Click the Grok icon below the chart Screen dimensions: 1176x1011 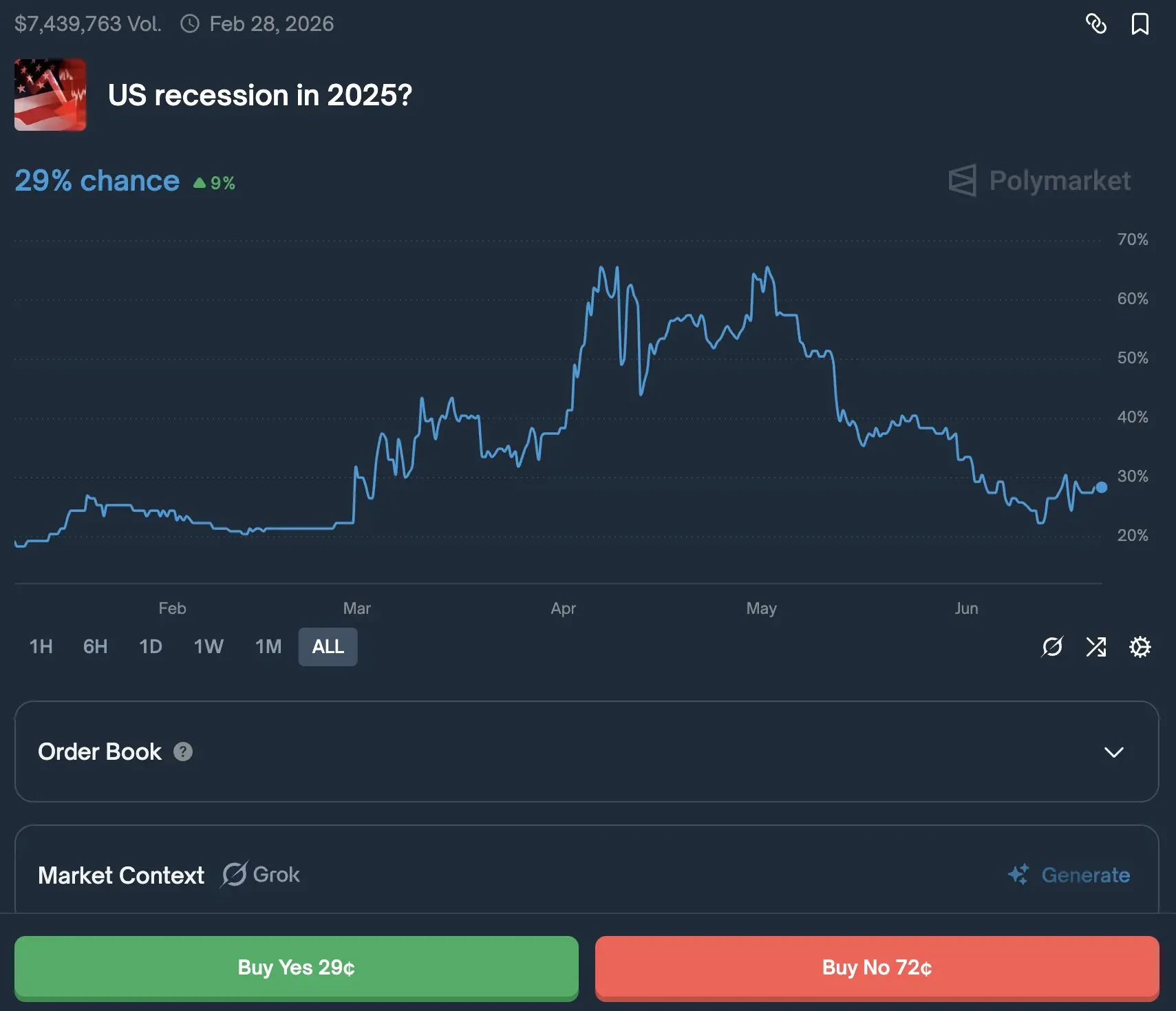pos(1052,647)
